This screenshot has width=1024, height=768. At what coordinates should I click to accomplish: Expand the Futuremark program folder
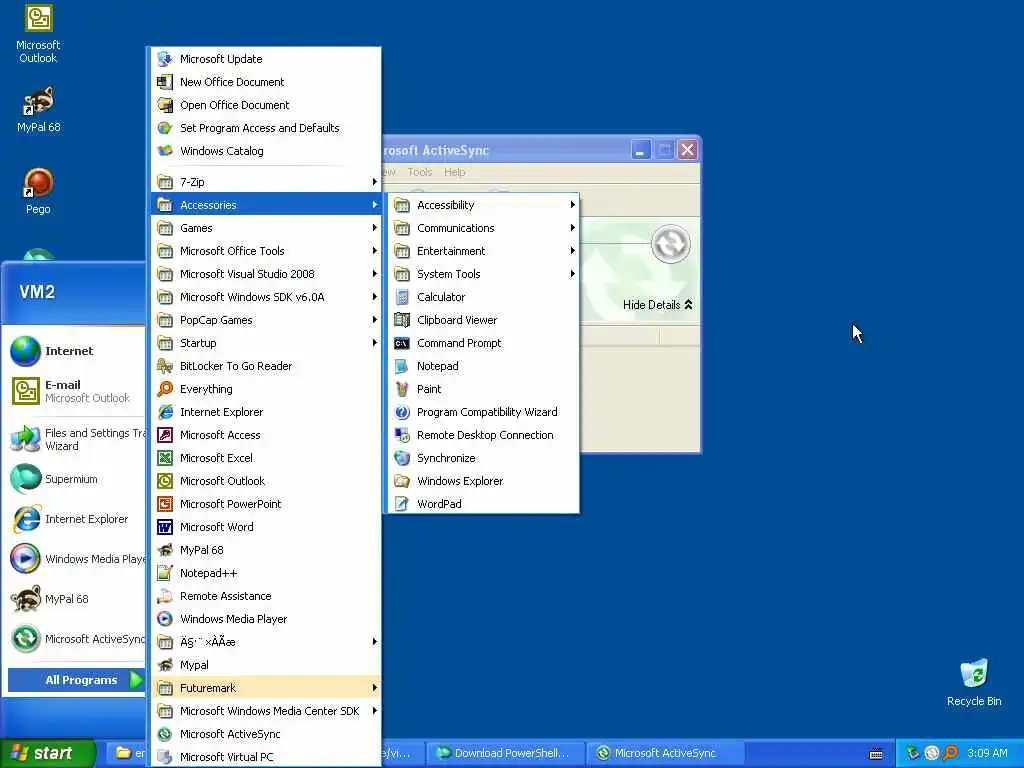[x=266, y=688]
